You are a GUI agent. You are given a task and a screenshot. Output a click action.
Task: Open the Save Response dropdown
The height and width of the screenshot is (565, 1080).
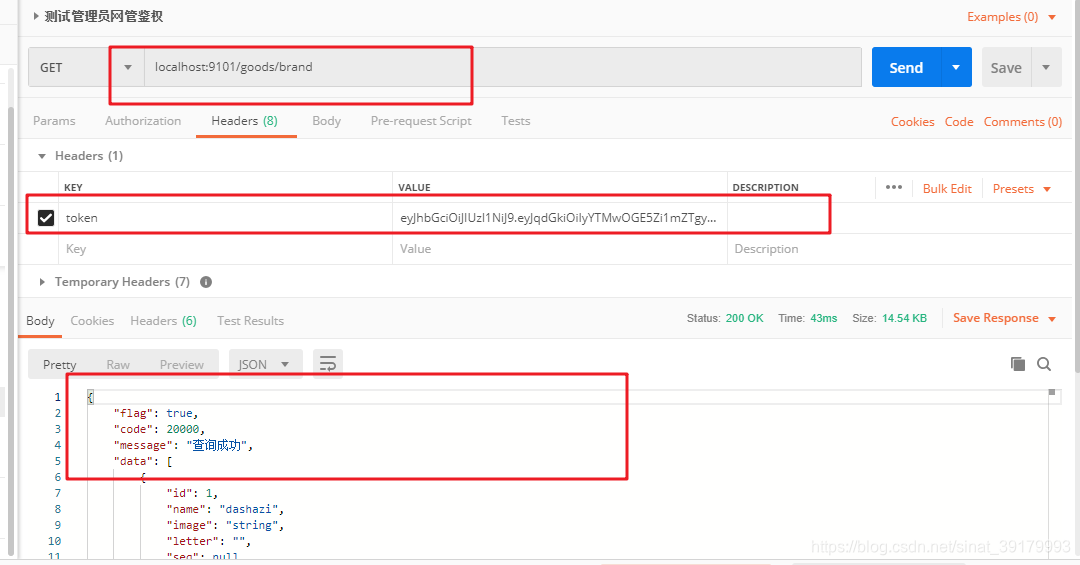coord(1004,318)
